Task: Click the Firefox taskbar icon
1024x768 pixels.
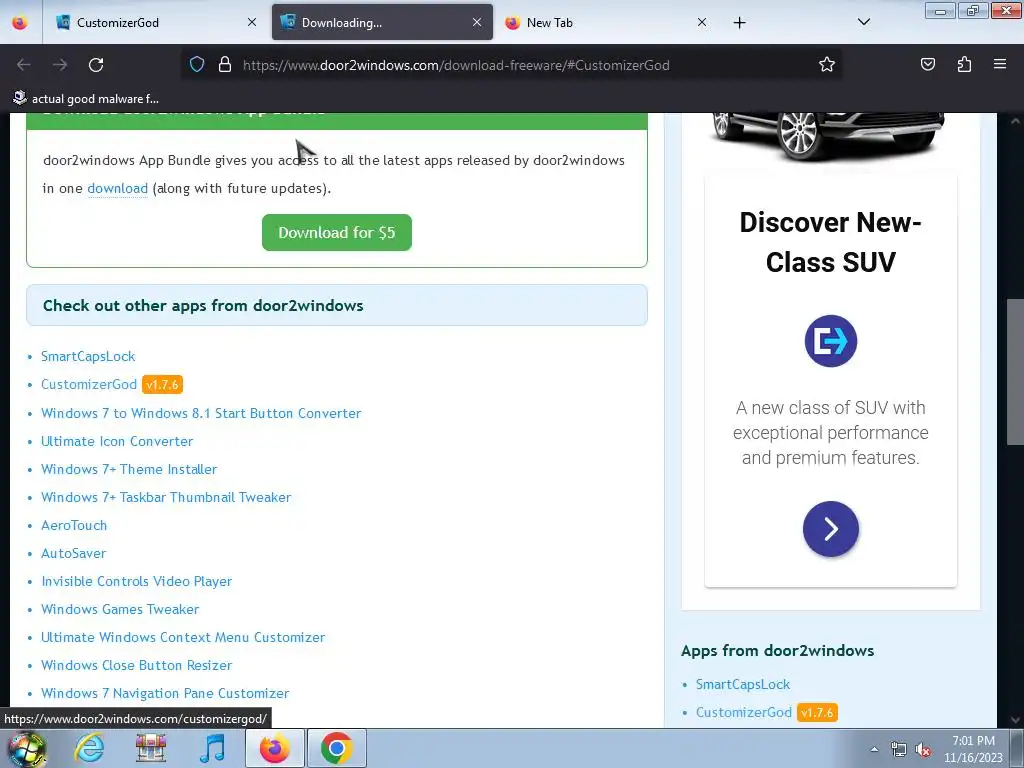Action: (x=275, y=748)
